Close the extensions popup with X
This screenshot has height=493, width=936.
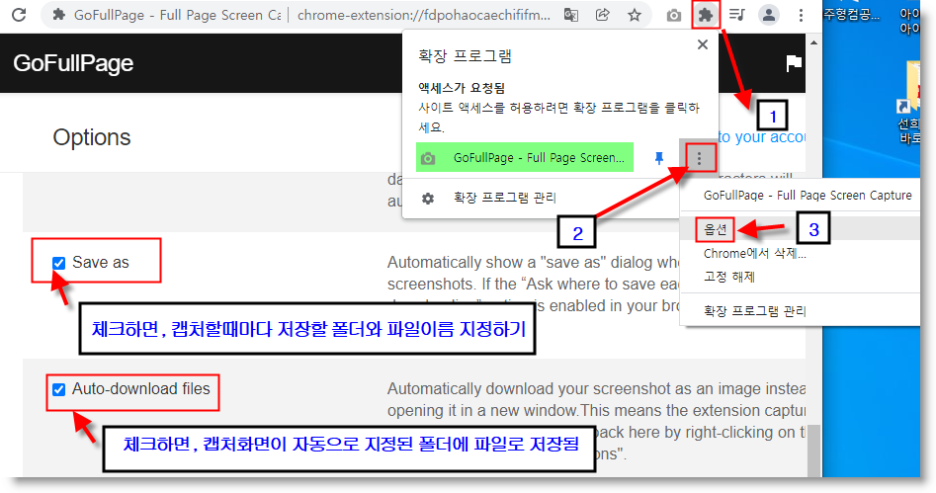point(703,45)
